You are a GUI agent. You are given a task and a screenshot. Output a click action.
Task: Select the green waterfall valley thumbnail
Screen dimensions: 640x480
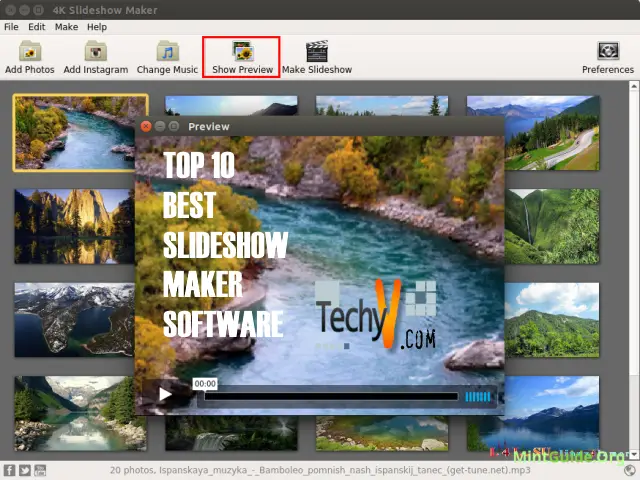(x=552, y=226)
